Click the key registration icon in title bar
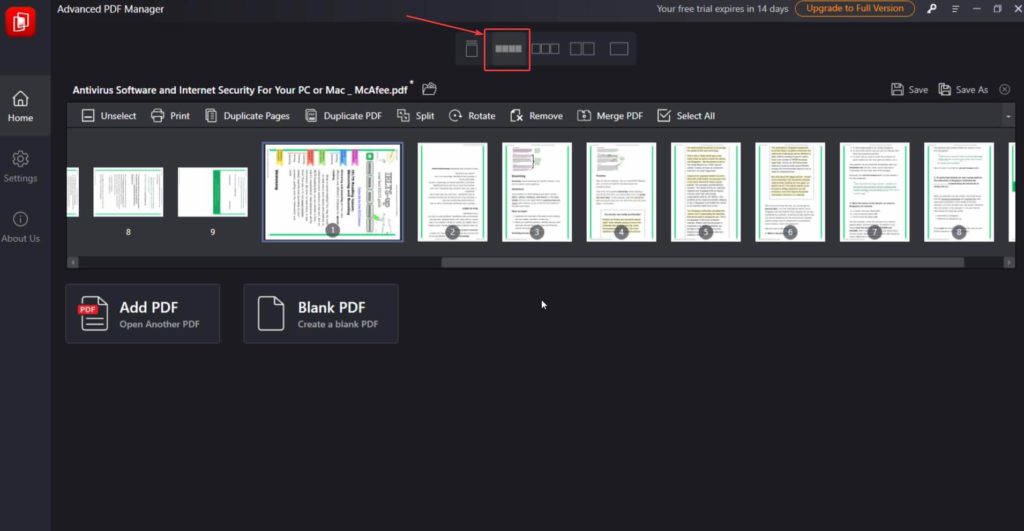The height and width of the screenshot is (531, 1024). pos(932,8)
